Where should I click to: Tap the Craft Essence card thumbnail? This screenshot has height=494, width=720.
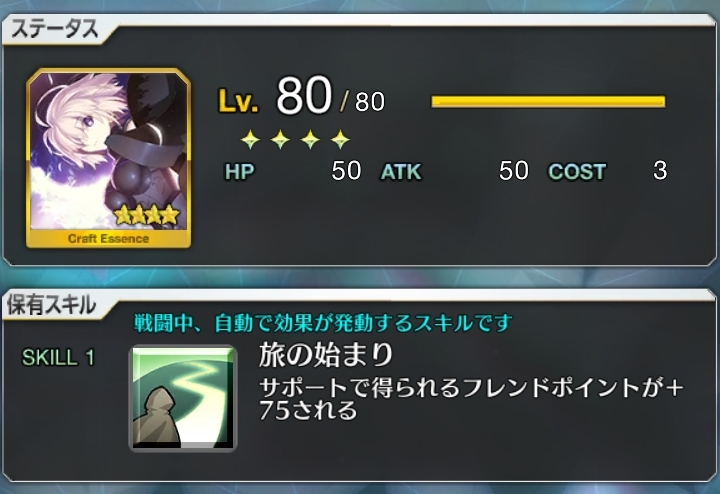pos(108,158)
